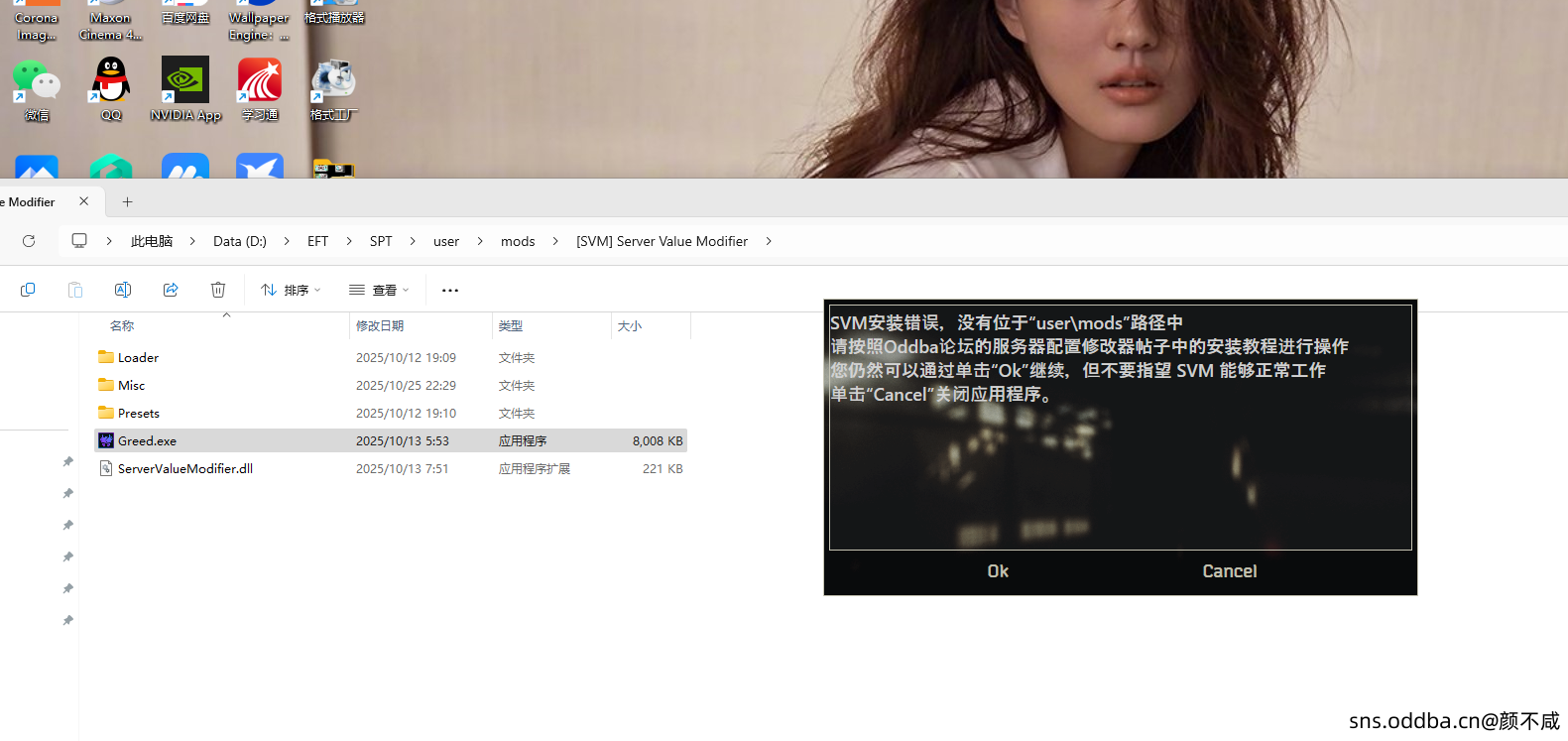1568x741 pixels.
Task: Open the QQ desktop shortcut
Action: tap(111, 87)
